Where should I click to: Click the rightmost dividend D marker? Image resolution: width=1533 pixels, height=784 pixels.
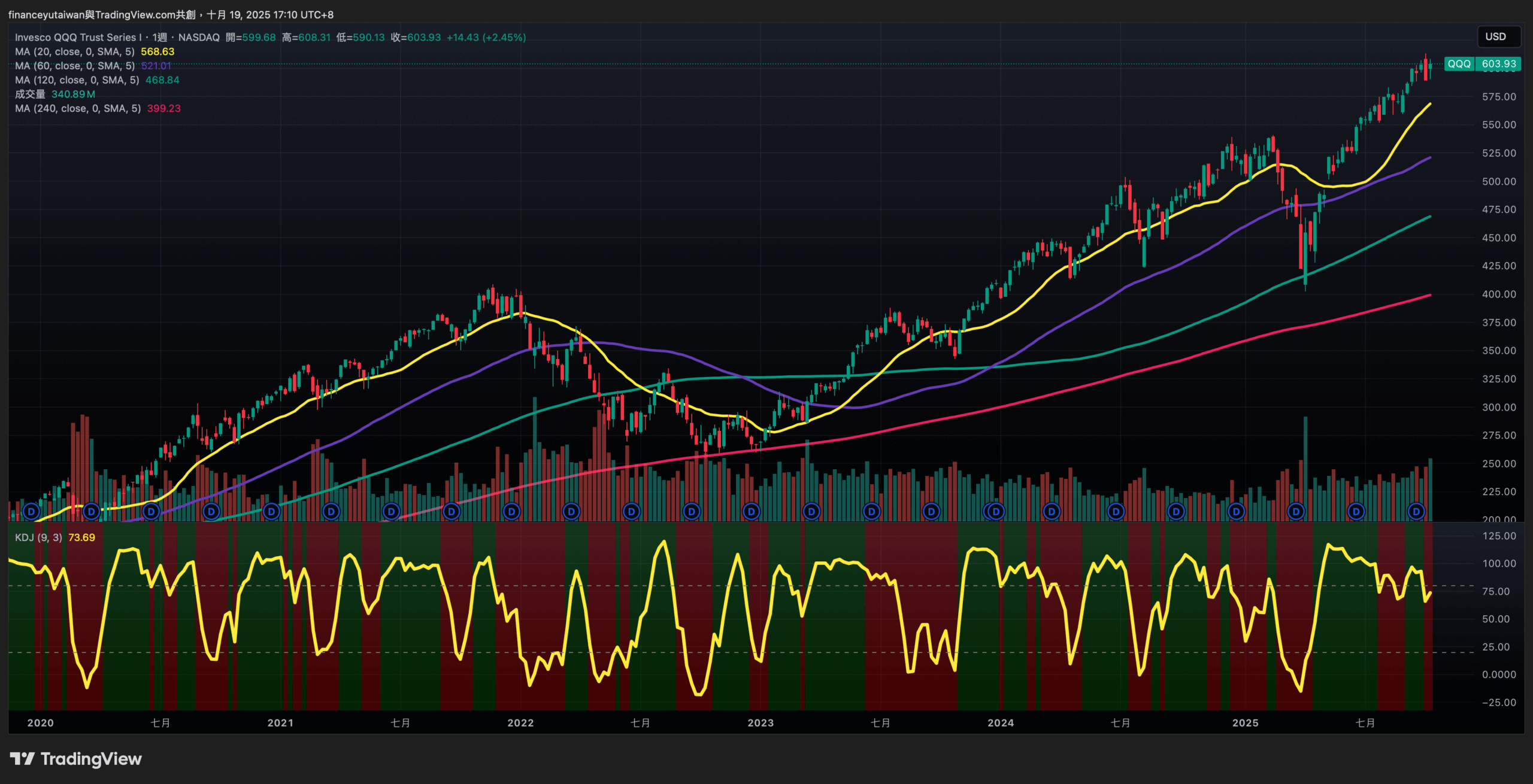point(1416,512)
